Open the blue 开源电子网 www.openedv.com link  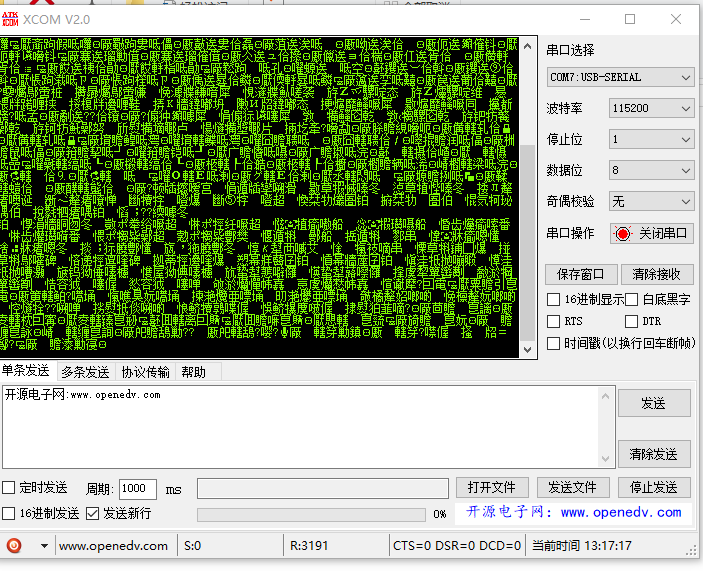click(x=573, y=512)
